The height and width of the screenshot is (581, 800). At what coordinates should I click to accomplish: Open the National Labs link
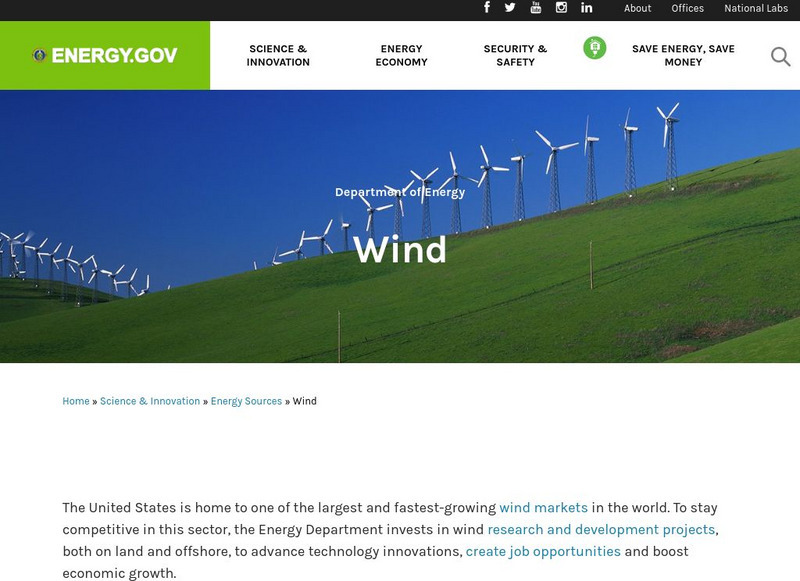tap(756, 8)
